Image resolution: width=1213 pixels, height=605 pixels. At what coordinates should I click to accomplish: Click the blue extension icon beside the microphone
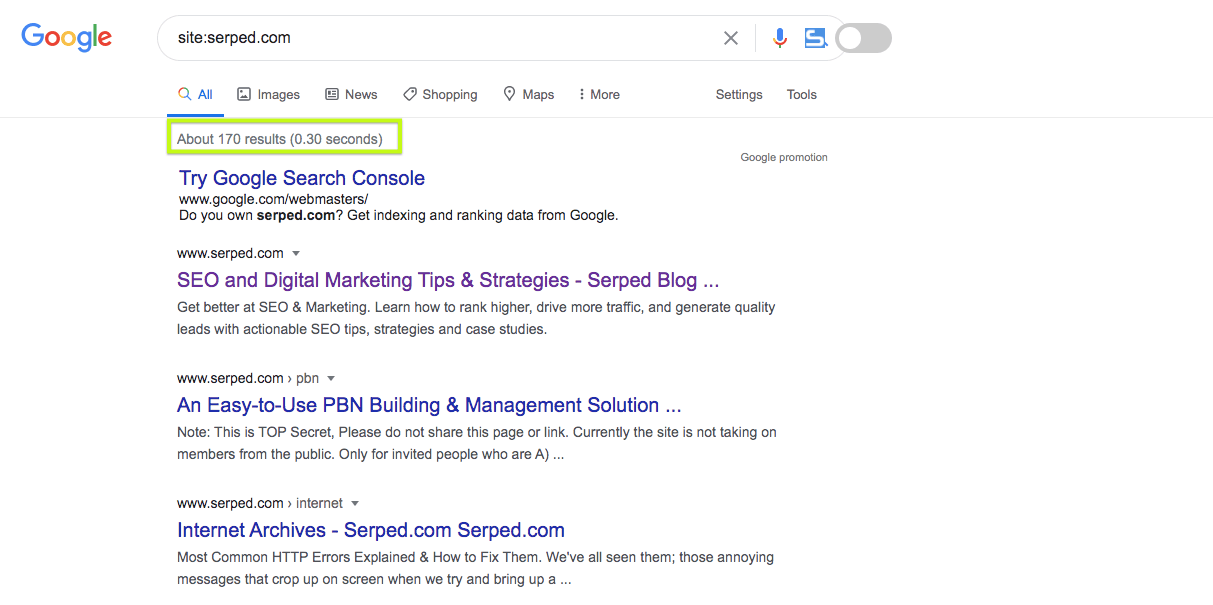(x=816, y=38)
